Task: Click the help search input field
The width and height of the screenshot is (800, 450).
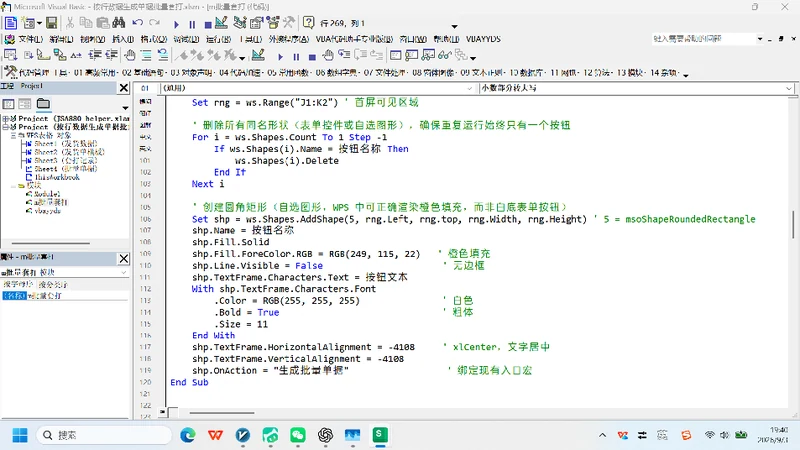Action: 703,39
